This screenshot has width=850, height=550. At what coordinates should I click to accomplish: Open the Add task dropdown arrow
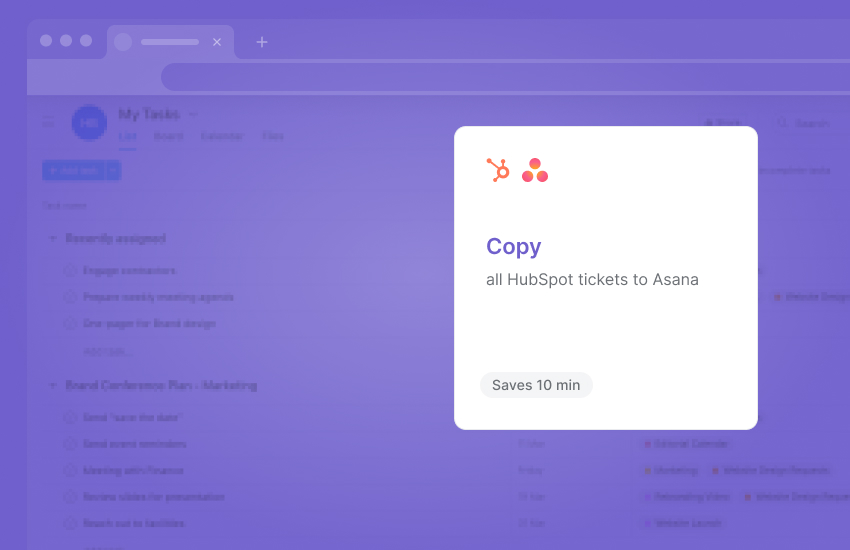tap(113, 171)
